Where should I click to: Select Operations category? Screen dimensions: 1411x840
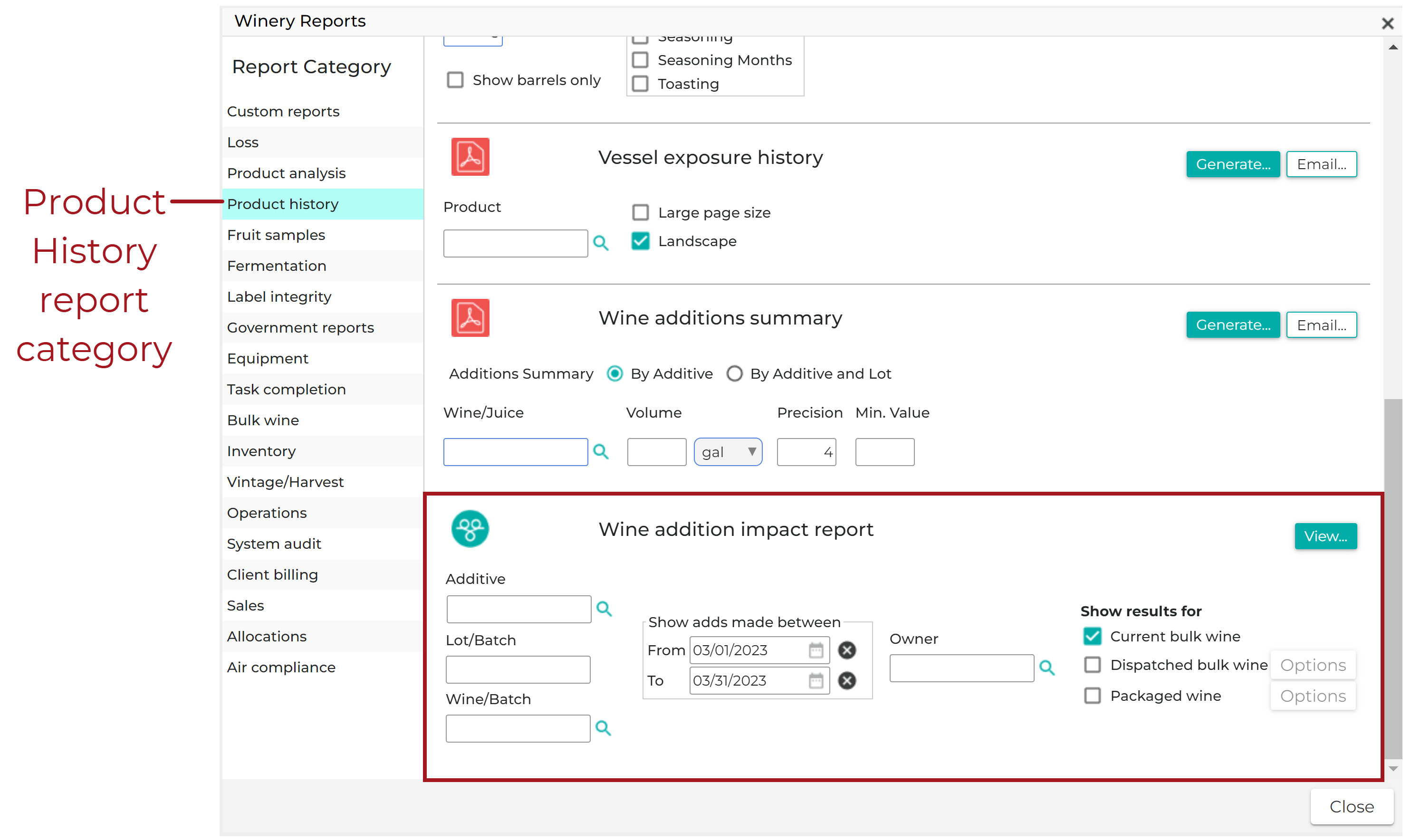pyautogui.click(x=323, y=514)
